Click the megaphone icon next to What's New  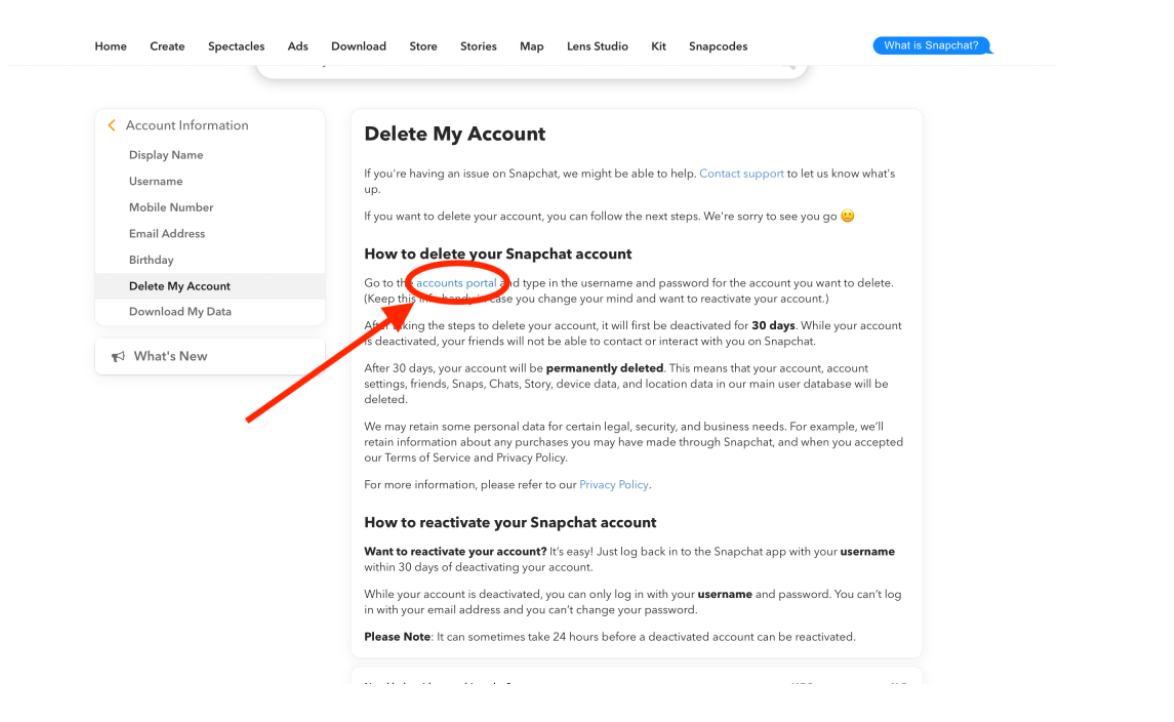point(118,357)
